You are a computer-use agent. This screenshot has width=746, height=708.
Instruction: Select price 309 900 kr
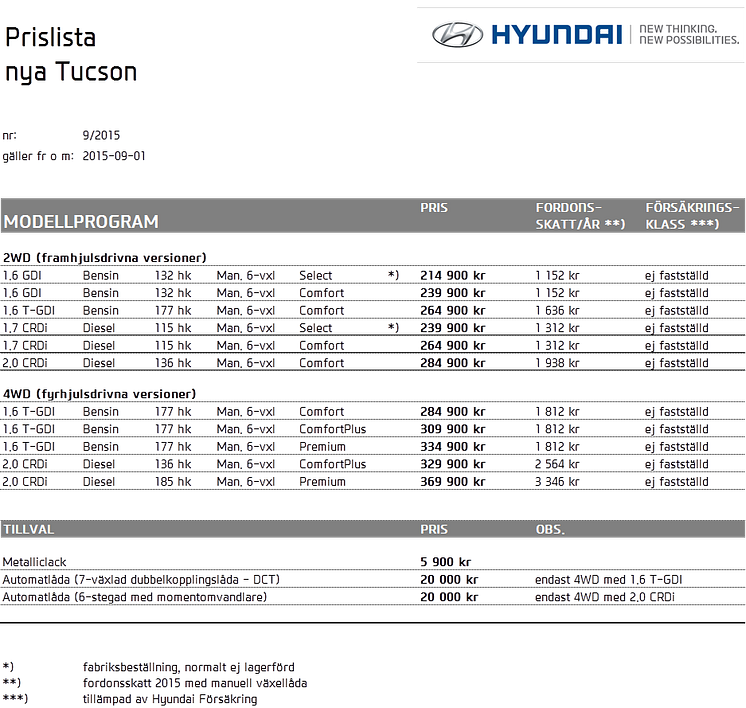(x=452, y=429)
